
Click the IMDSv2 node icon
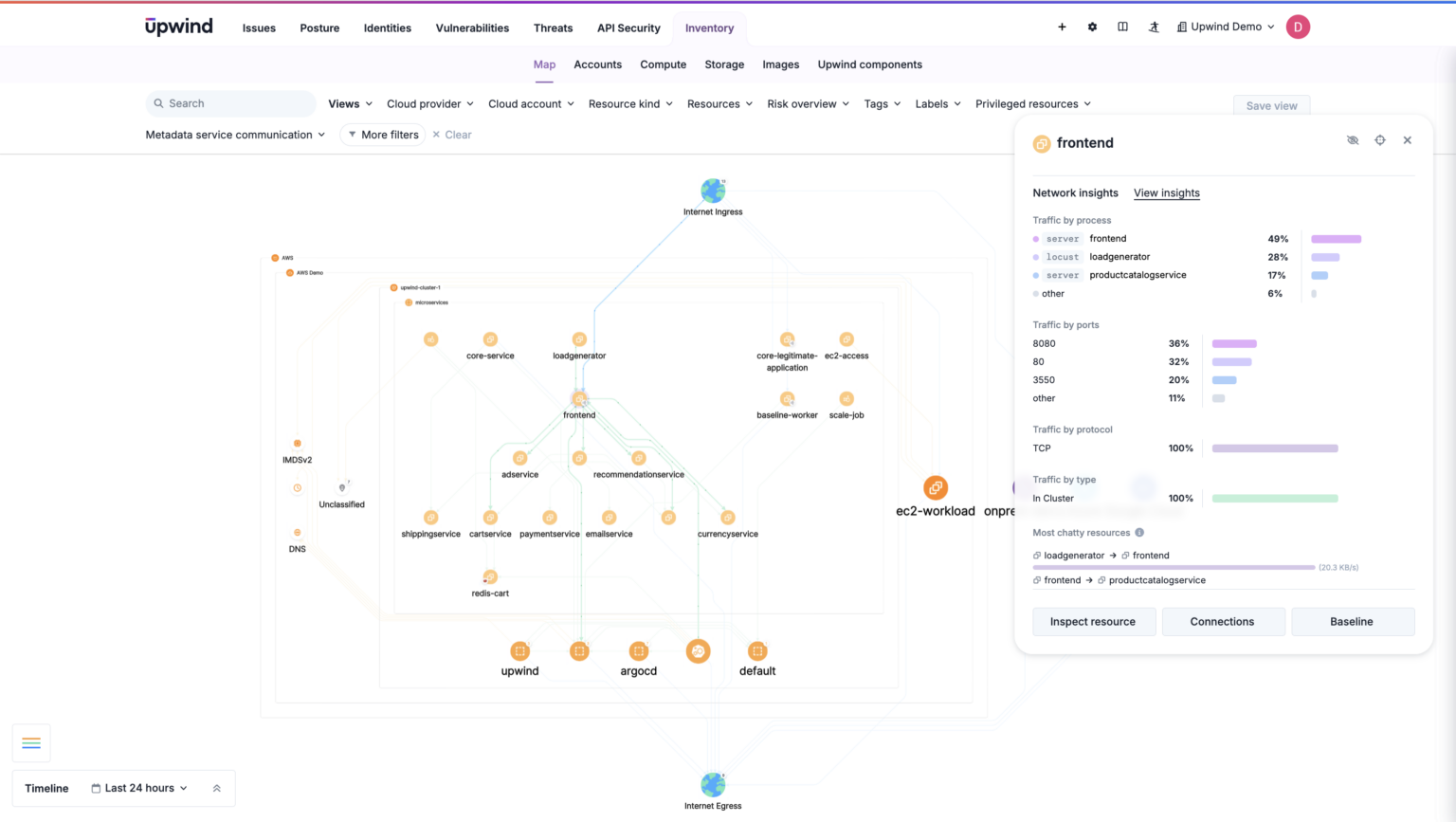pos(297,442)
